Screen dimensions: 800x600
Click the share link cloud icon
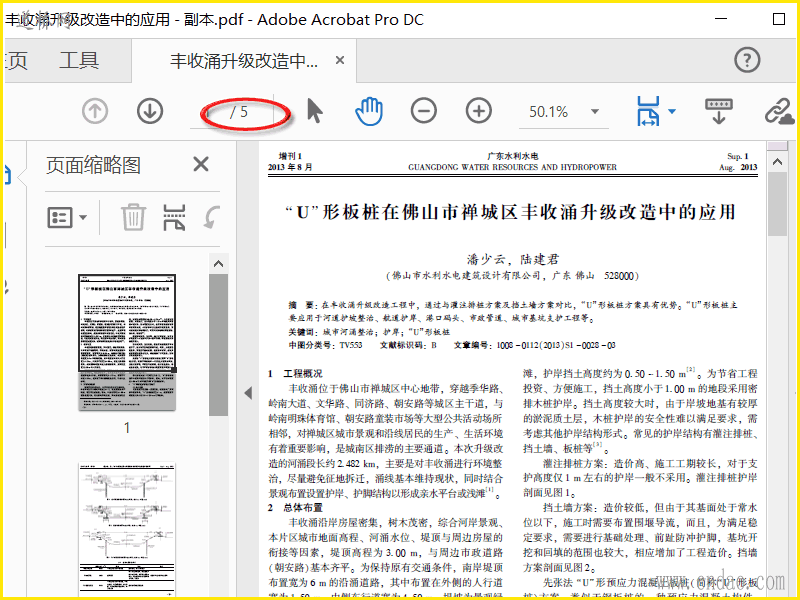tap(780, 112)
